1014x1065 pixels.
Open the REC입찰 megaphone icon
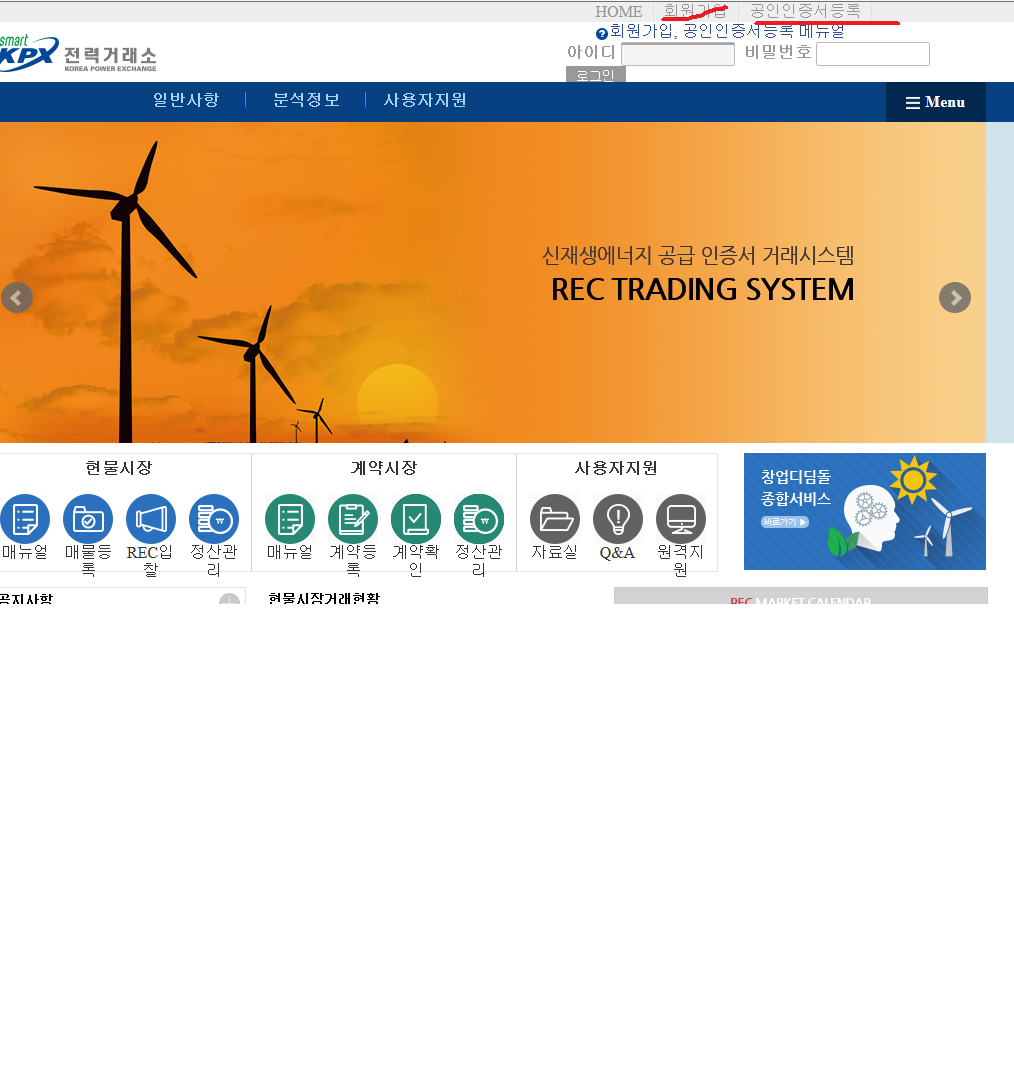[x=151, y=519]
